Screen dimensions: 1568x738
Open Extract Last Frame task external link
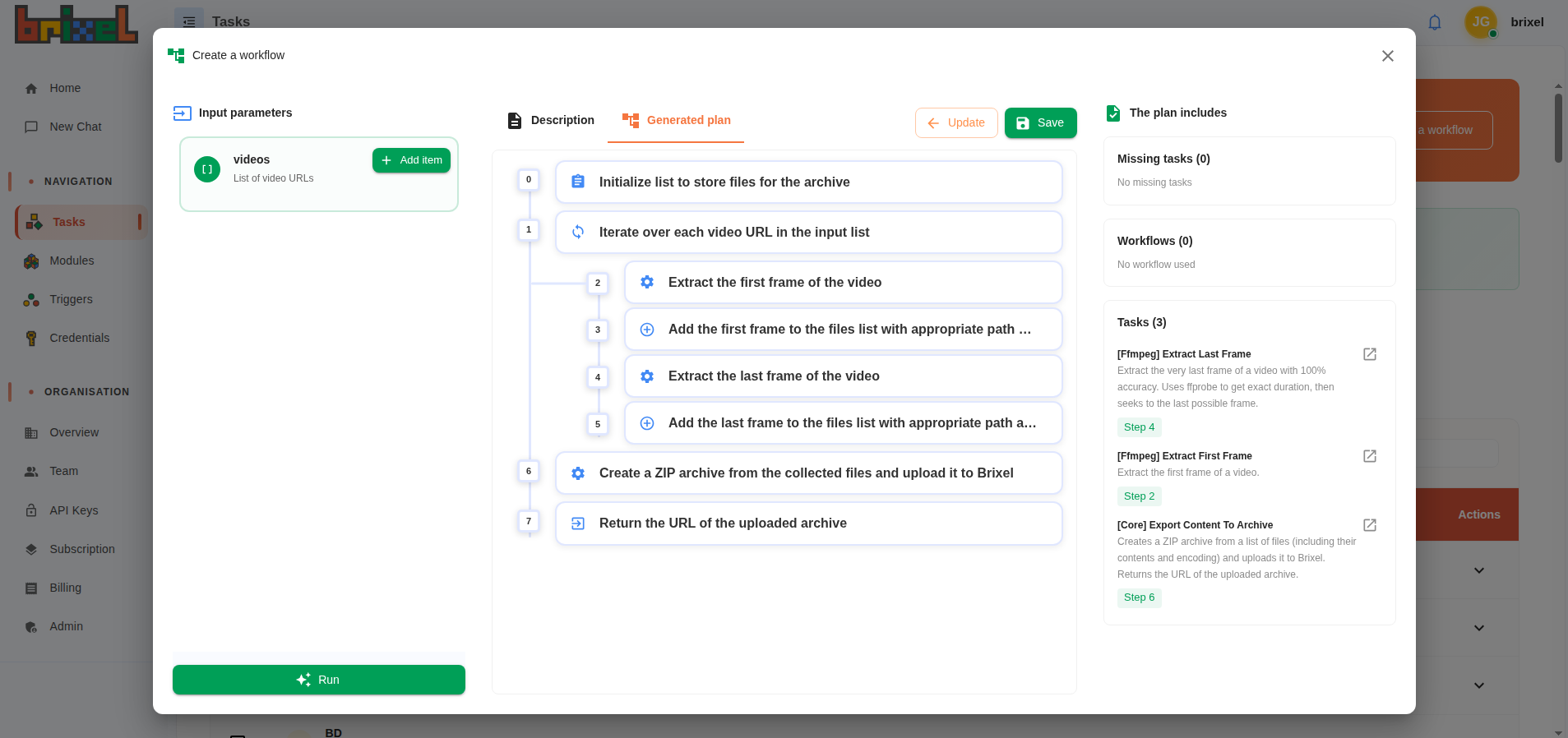(1369, 354)
